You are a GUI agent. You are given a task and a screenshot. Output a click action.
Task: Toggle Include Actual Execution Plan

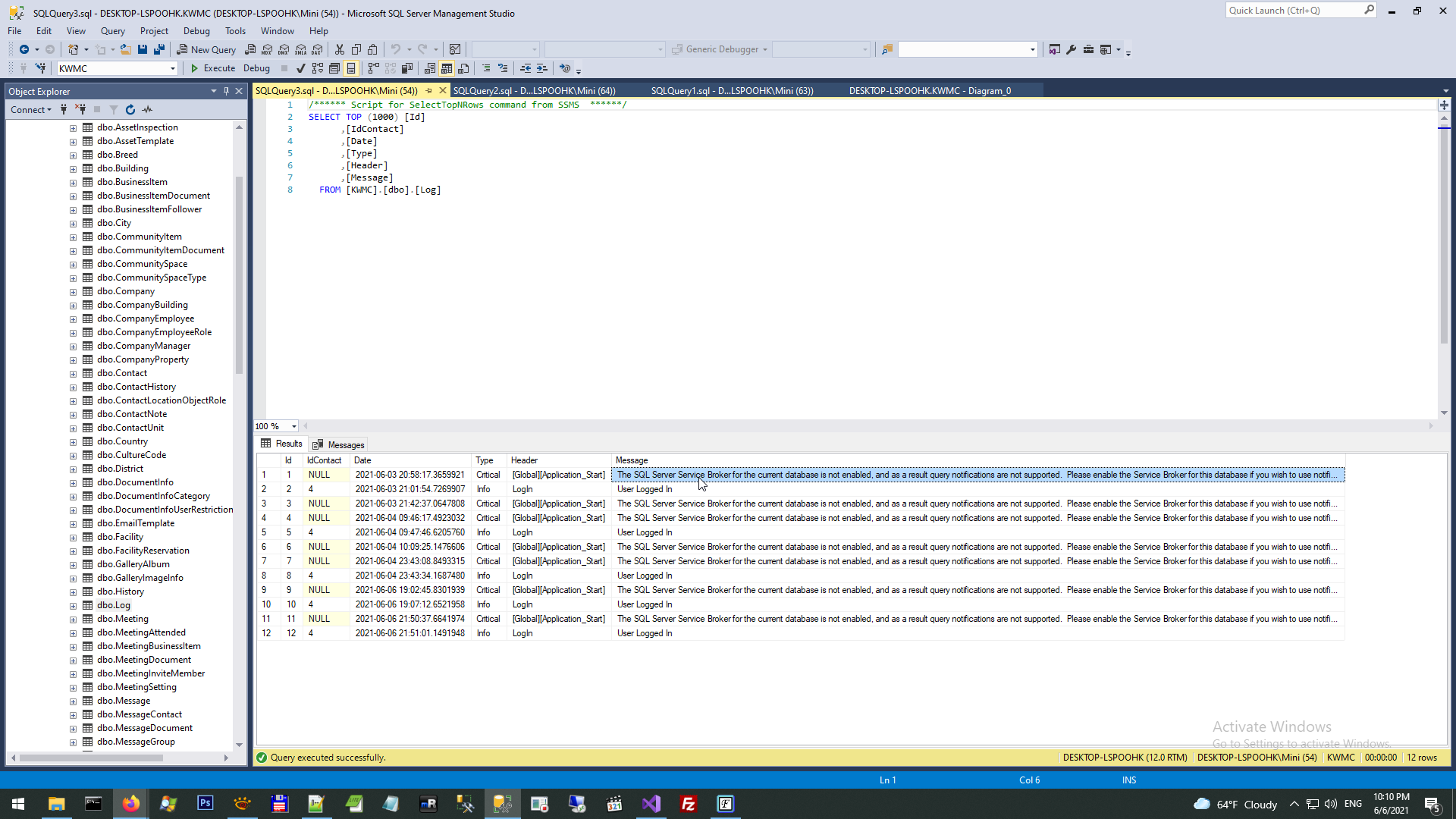[x=372, y=68]
